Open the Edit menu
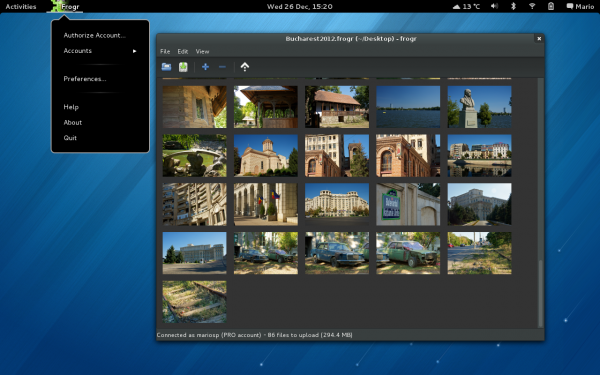600x375 pixels. click(183, 51)
